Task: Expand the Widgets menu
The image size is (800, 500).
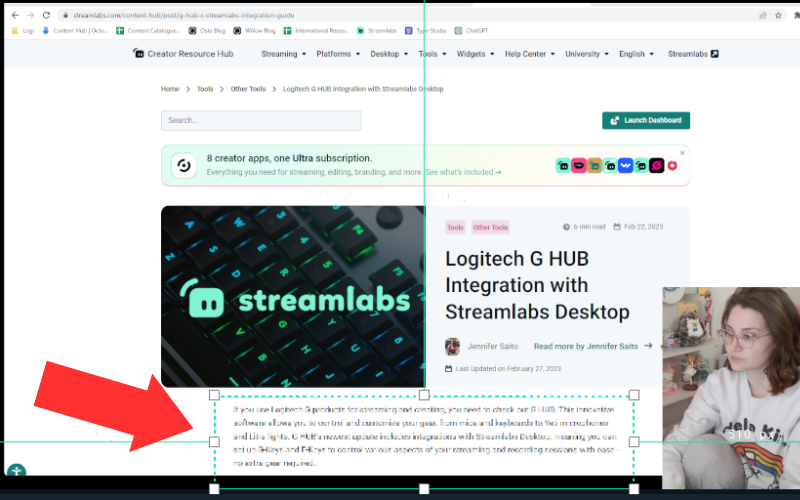Action: pos(476,54)
